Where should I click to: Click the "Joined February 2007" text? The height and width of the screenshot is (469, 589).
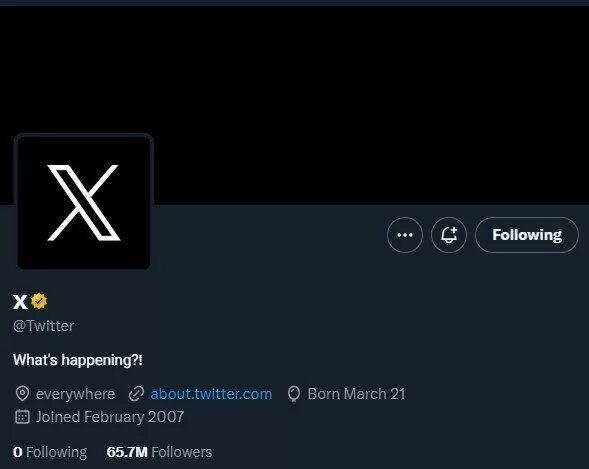click(x=110, y=417)
